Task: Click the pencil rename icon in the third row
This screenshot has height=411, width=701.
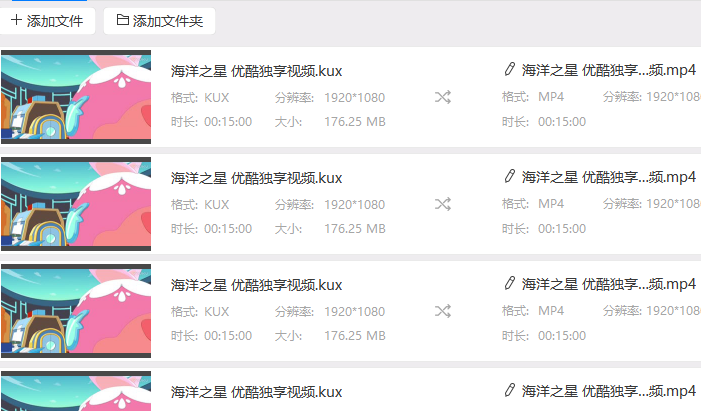Action: [510, 284]
